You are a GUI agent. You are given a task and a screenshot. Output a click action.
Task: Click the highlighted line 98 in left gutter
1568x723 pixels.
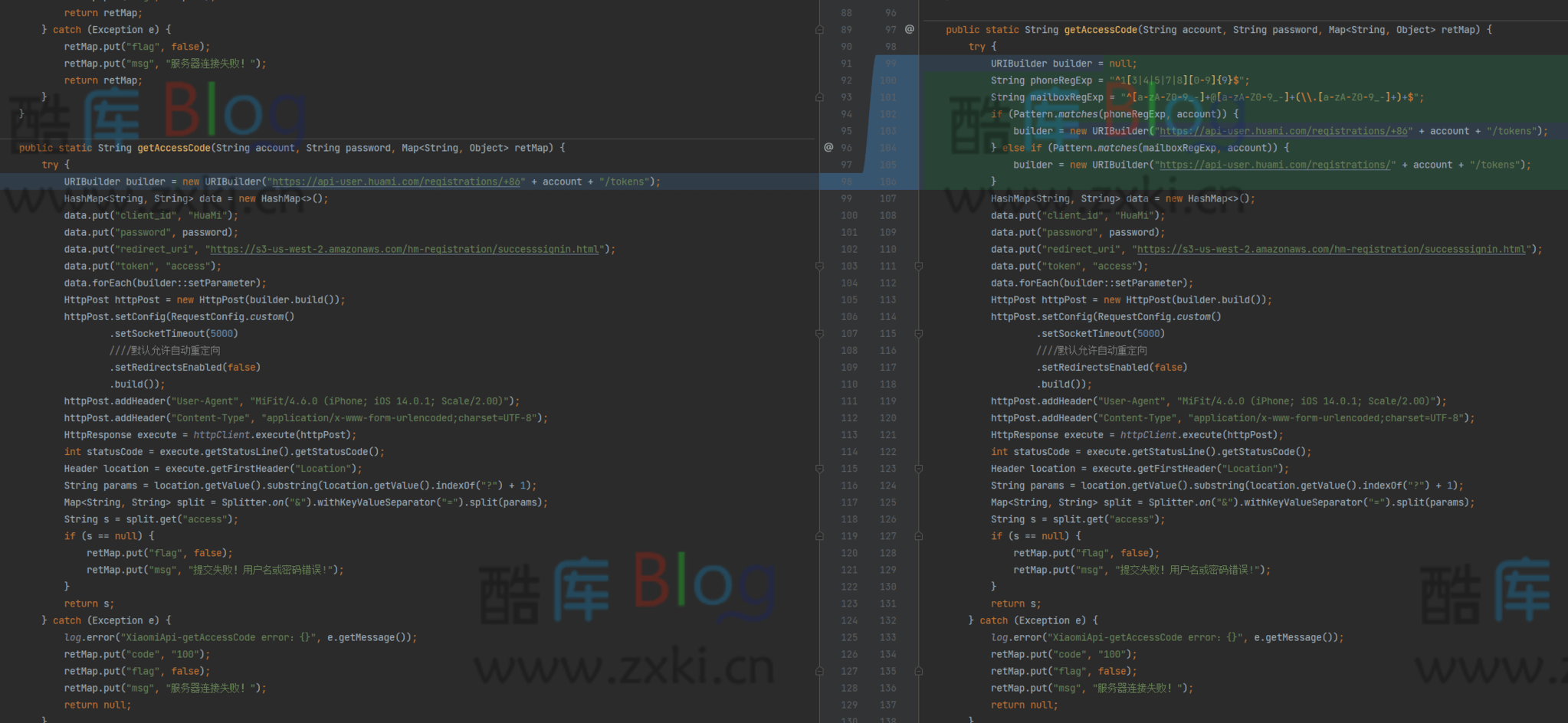(846, 182)
